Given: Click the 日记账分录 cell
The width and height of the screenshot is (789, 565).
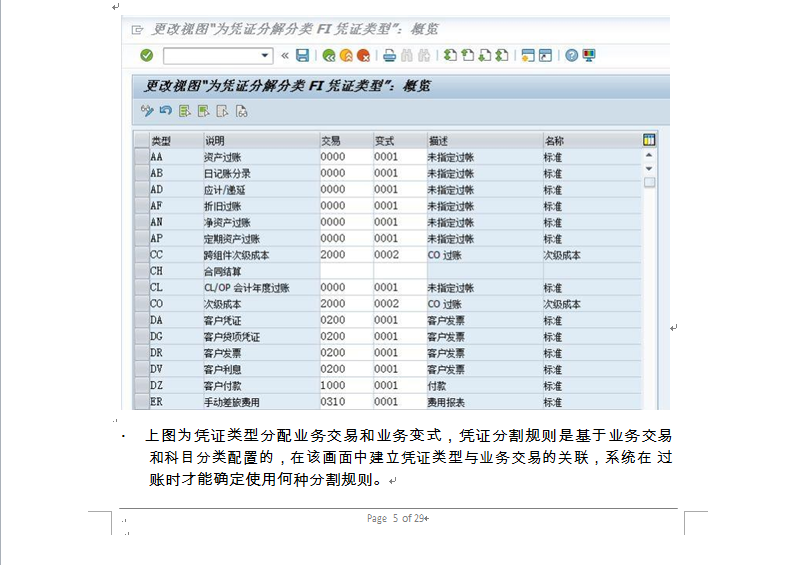Looking at the screenshot, I should coord(261,173).
